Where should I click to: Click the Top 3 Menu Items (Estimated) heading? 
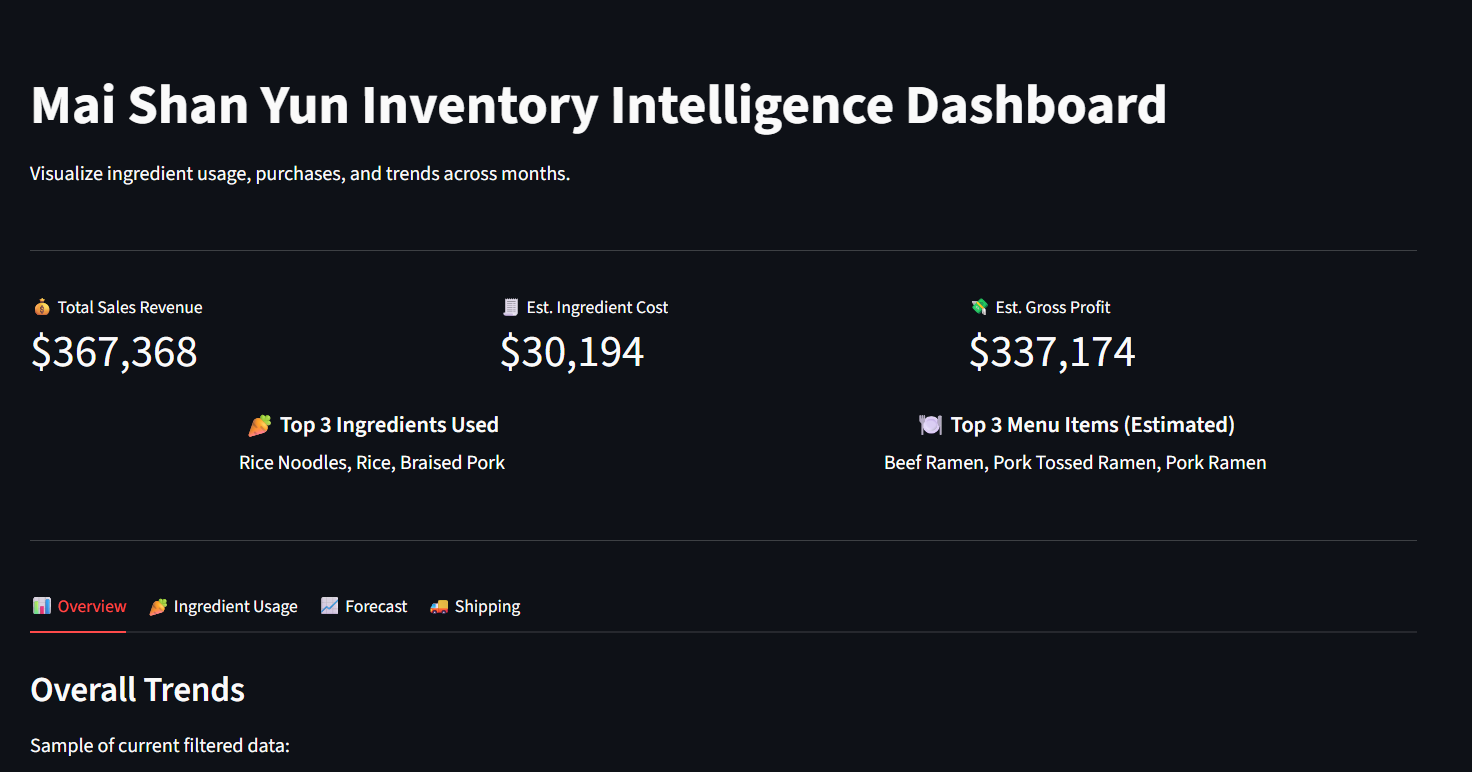click(1092, 425)
